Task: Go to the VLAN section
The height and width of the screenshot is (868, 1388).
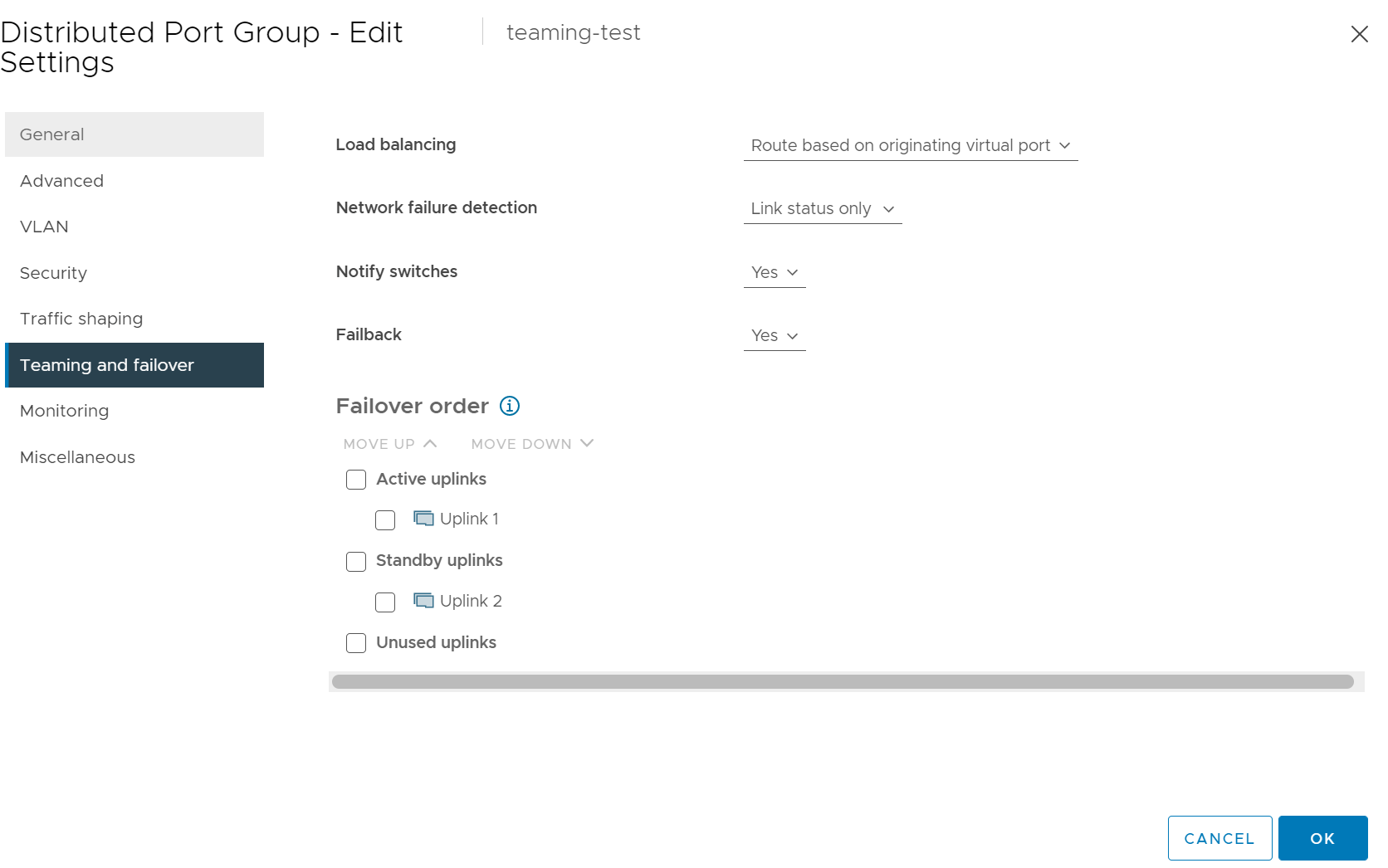Action: [134, 227]
